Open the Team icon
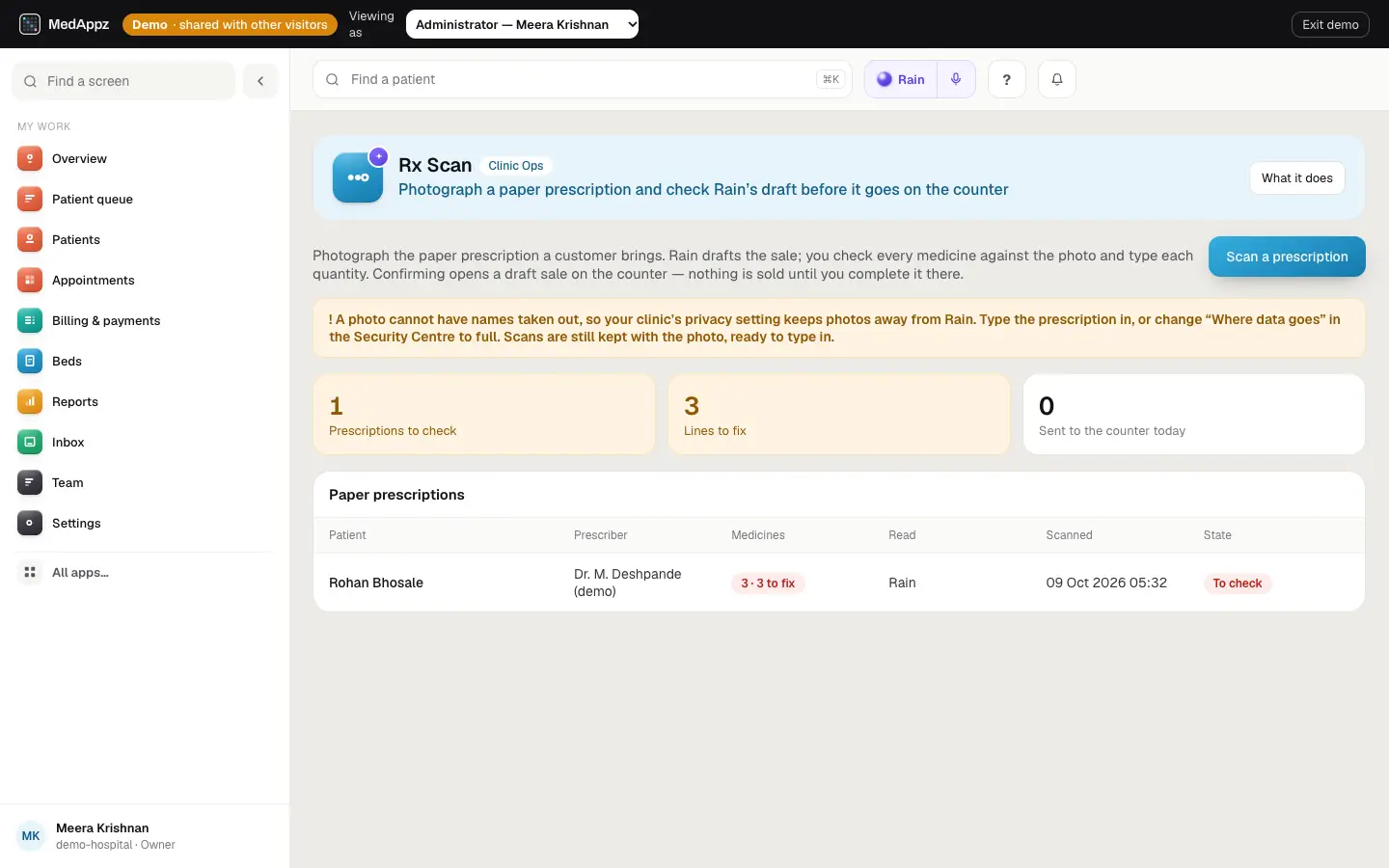 pos(30,483)
